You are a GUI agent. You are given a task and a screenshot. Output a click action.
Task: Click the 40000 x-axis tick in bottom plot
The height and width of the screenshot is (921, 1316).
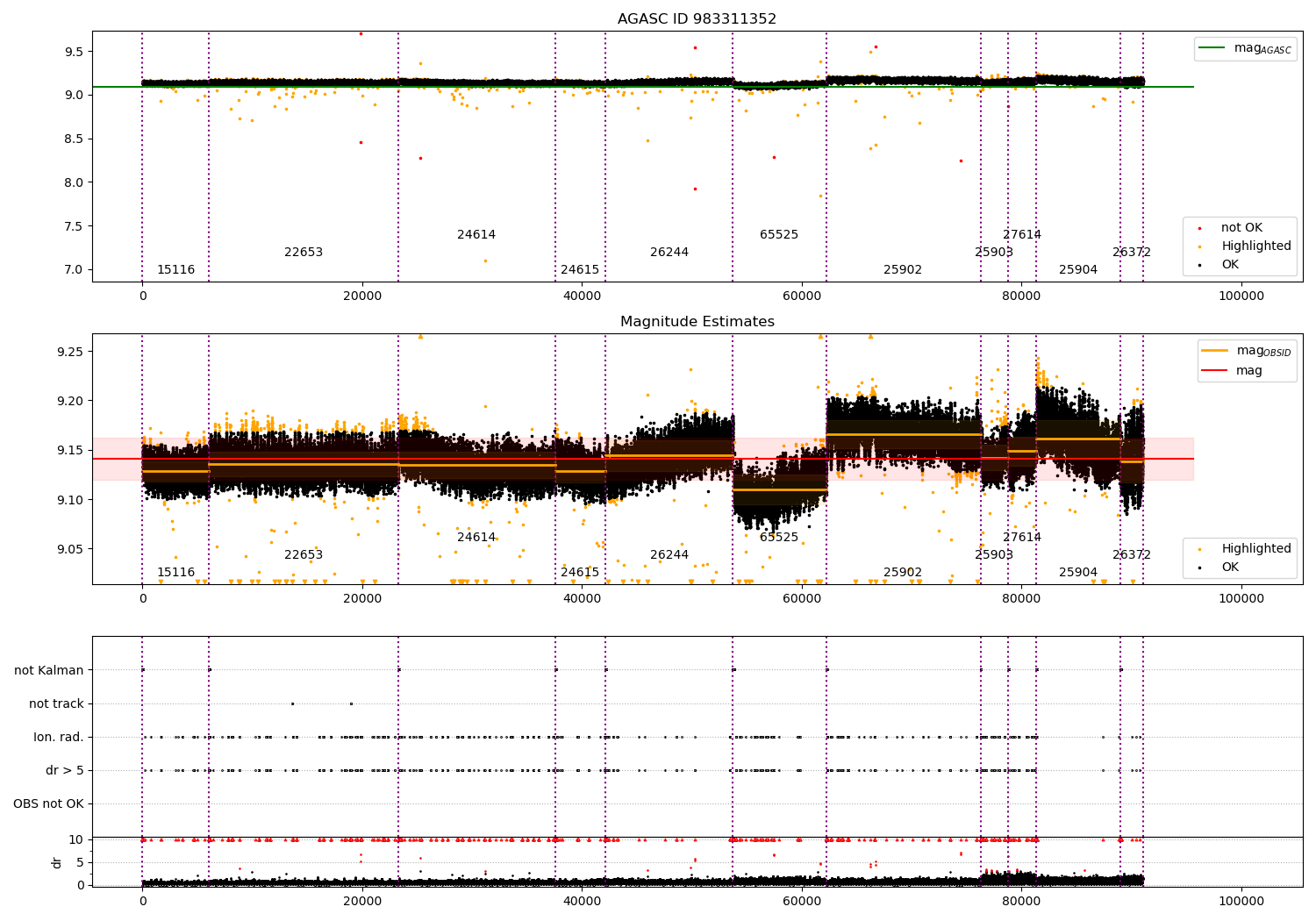[583, 900]
